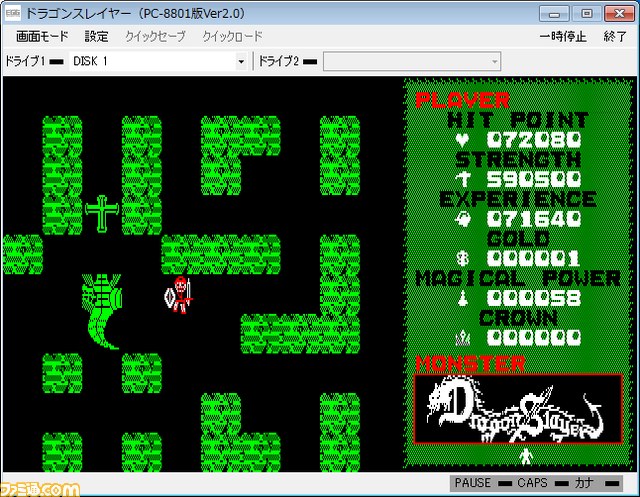The image size is (640, 497).
Task: Click the ドライブ1 access lamp label
Action: (x=34, y=61)
